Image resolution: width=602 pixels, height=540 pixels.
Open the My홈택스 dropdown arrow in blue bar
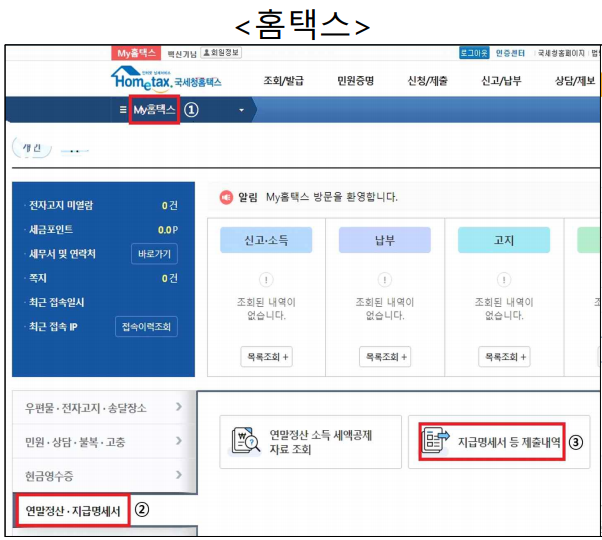tap(241, 110)
